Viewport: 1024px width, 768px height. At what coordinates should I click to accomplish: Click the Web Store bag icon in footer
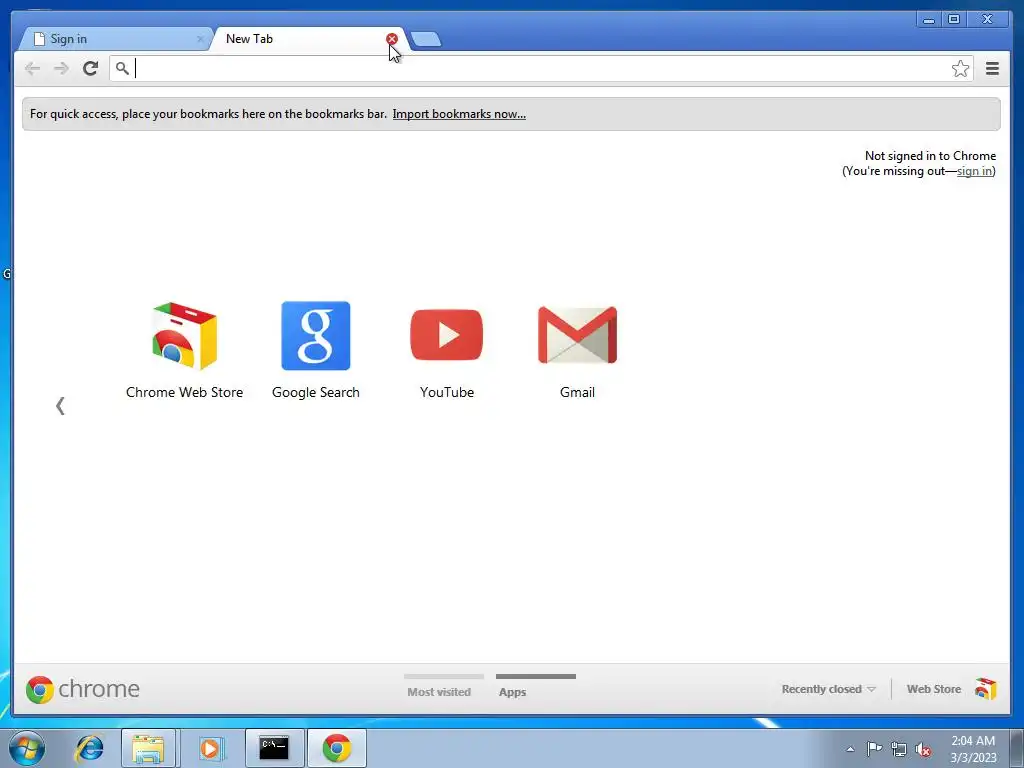[985, 689]
